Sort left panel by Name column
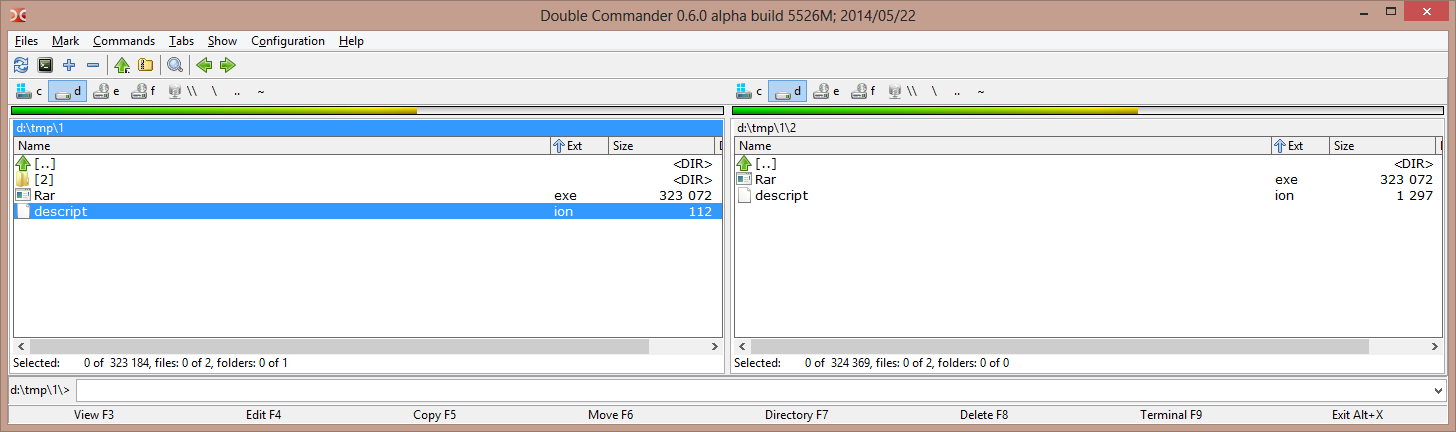The image size is (1456, 432). [282, 146]
